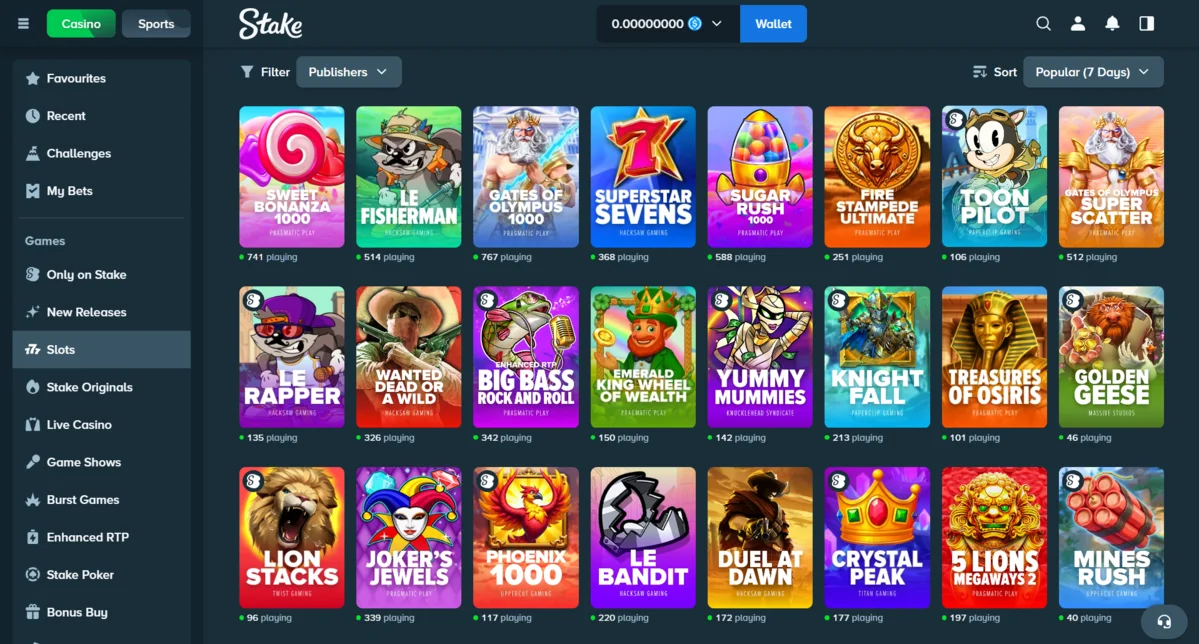Open the search magnifier icon
This screenshot has height=644, width=1199.
pyautogui.click(x=1043, y=24)
